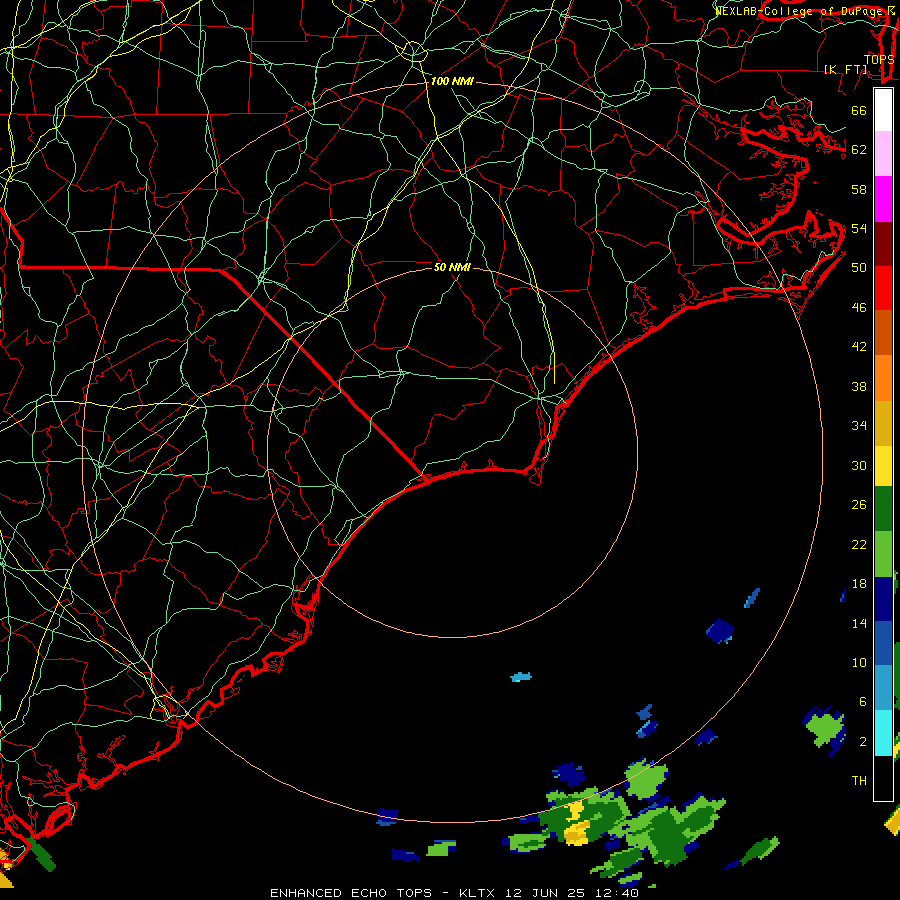Pick the dark orange legend band
Image resolution: width=900 pixels, height=900 pixels.
click(x=883, y=333)
